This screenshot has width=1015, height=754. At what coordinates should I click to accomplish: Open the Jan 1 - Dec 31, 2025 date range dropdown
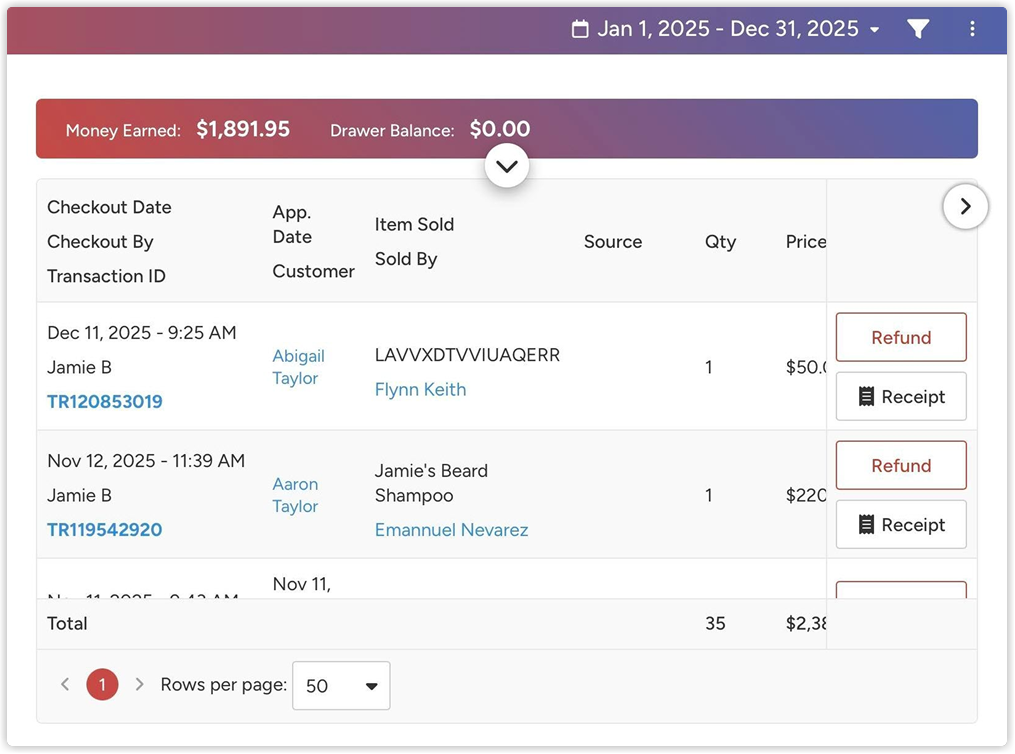click(726, 29)
